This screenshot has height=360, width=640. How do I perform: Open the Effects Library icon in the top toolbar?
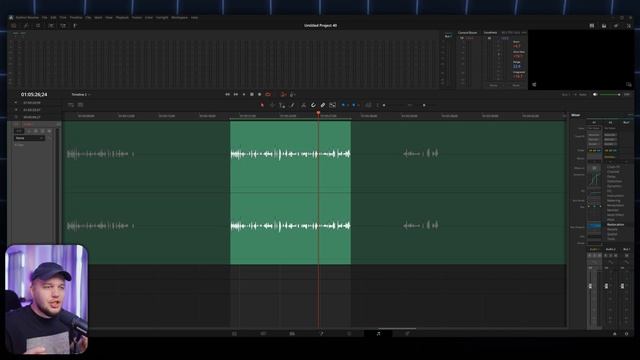coord(26,25)
